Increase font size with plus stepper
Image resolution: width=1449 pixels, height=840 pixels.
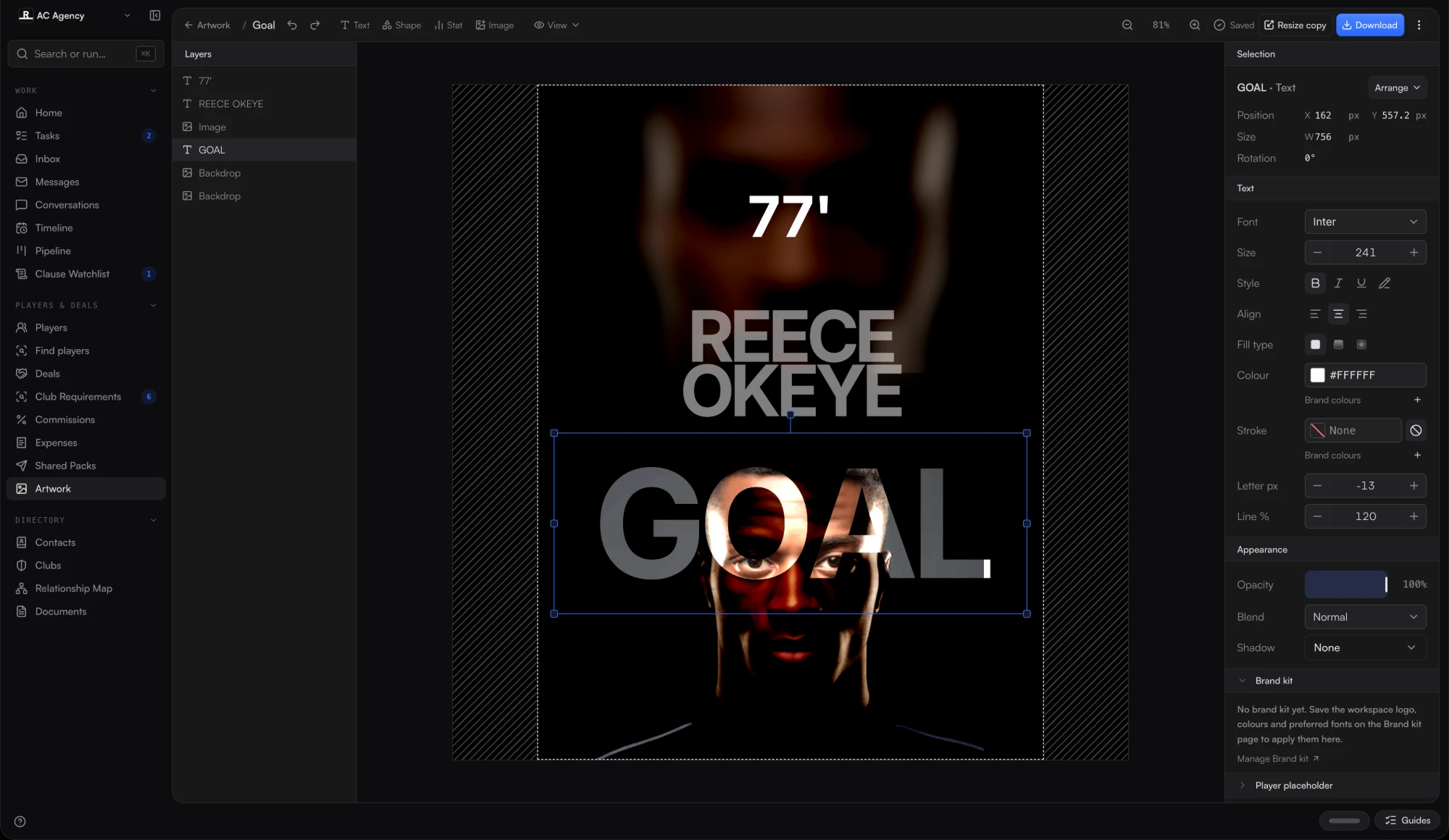tap(1413, 252)
